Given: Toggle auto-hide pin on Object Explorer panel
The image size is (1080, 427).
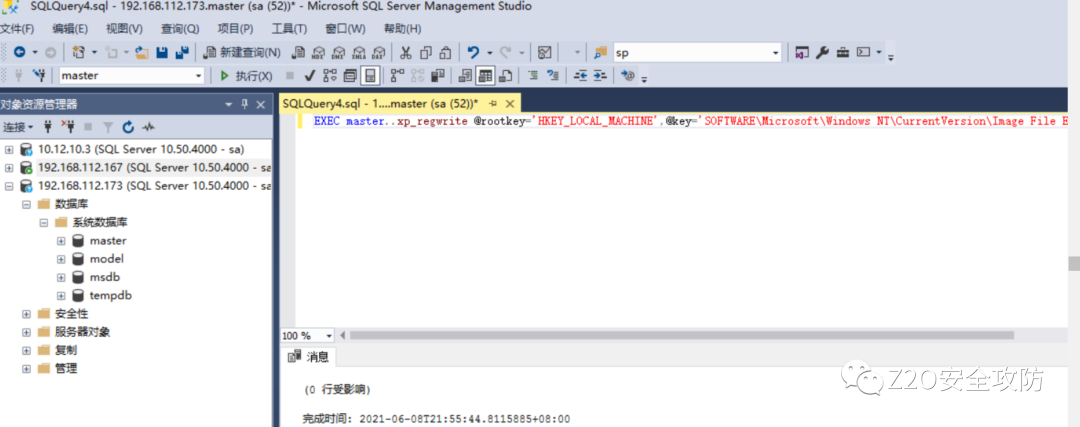Looking at the screenshot, I should (x=244, y=104).
